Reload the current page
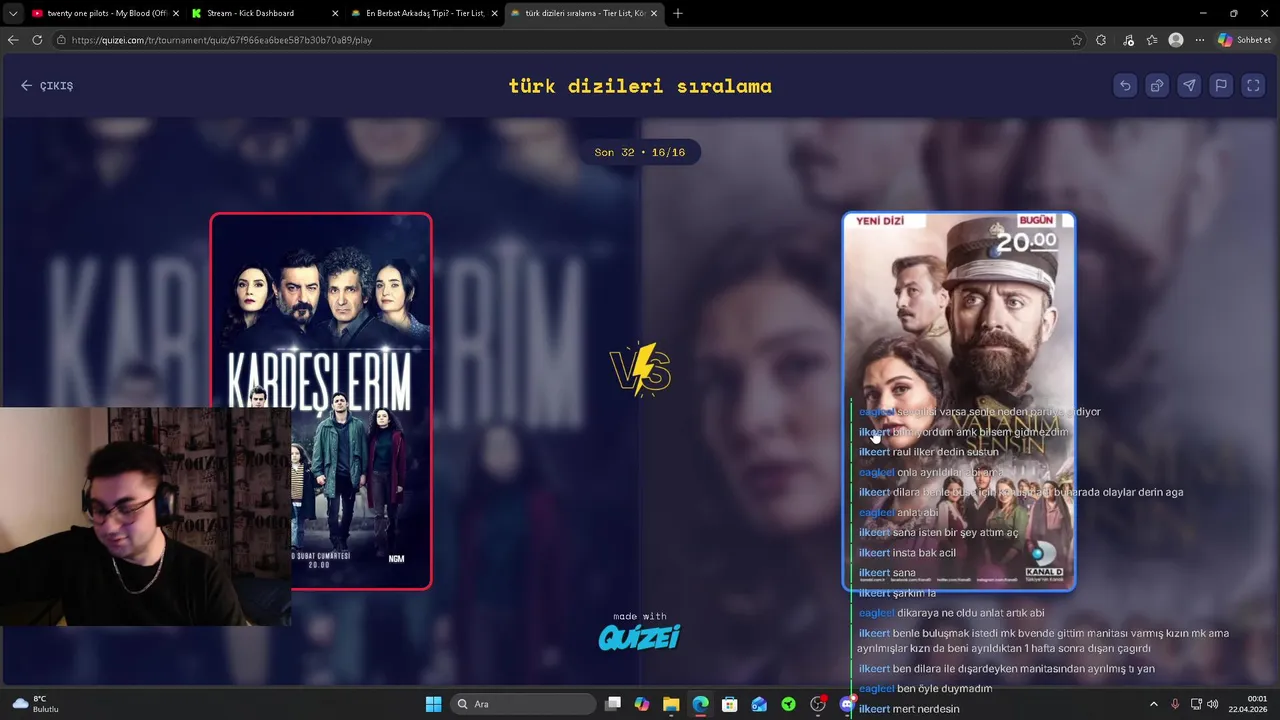This screenshot has width=1280, height=720. coord(37,40)
